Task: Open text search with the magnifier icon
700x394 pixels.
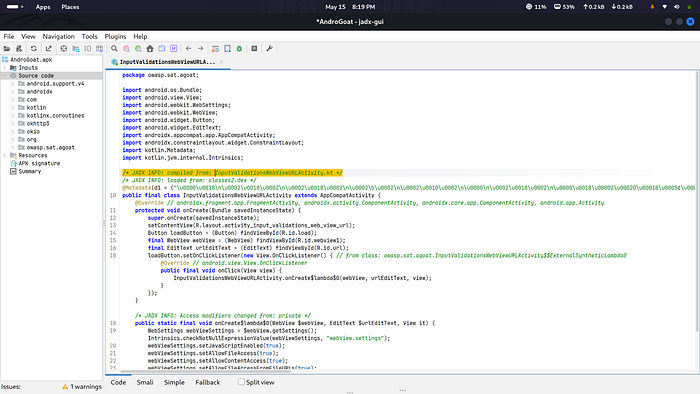Action: click(x=114, y=49)
